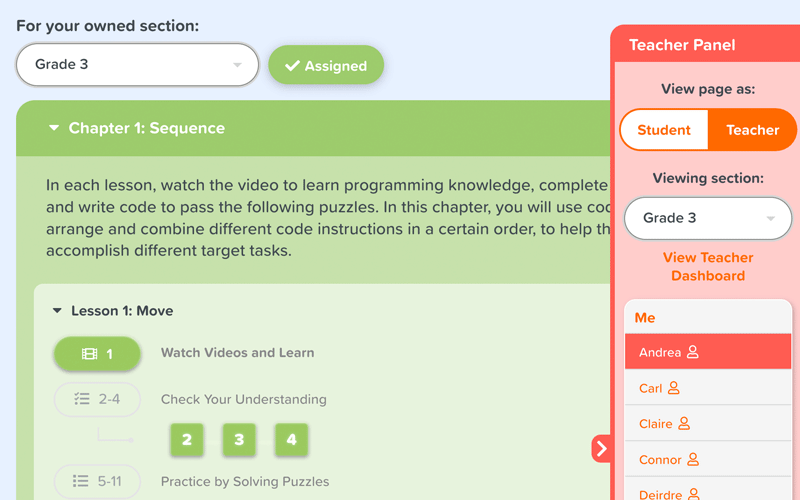The width and height of the screenshot is (800, 500).
Task: Collapse Chapter 1: Sequence
Action: [54, 128]
